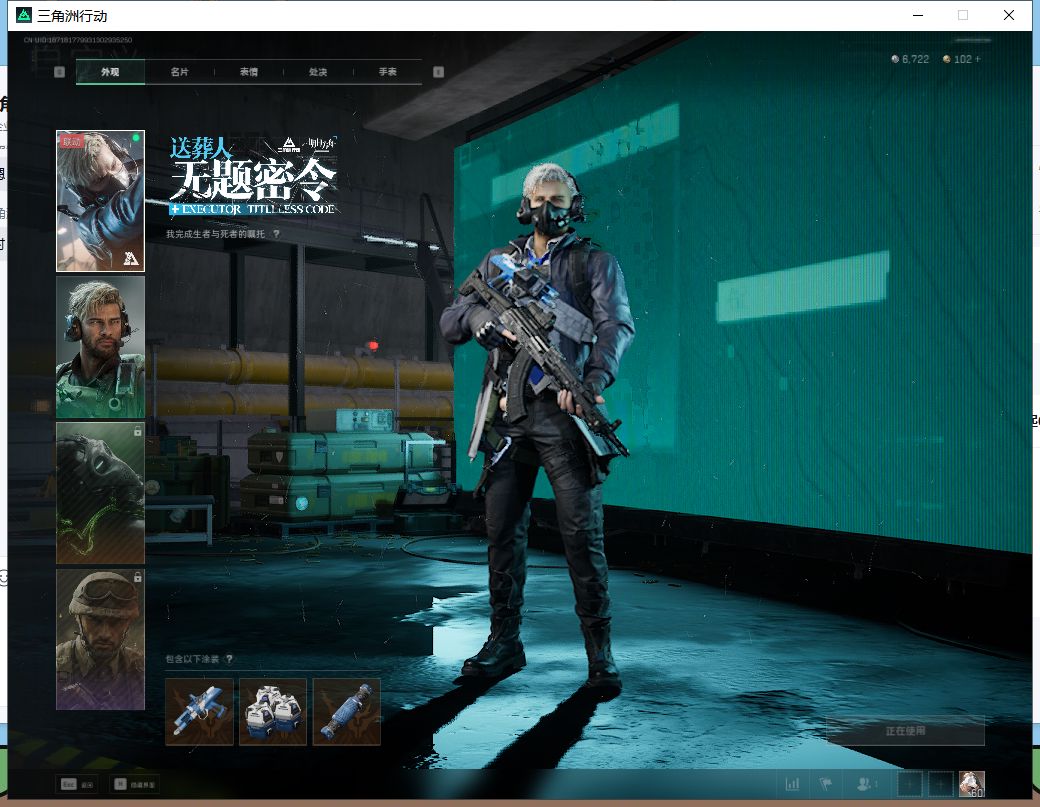
Task: Click the 联动 red tag on first skin
Action: (72, 141)
